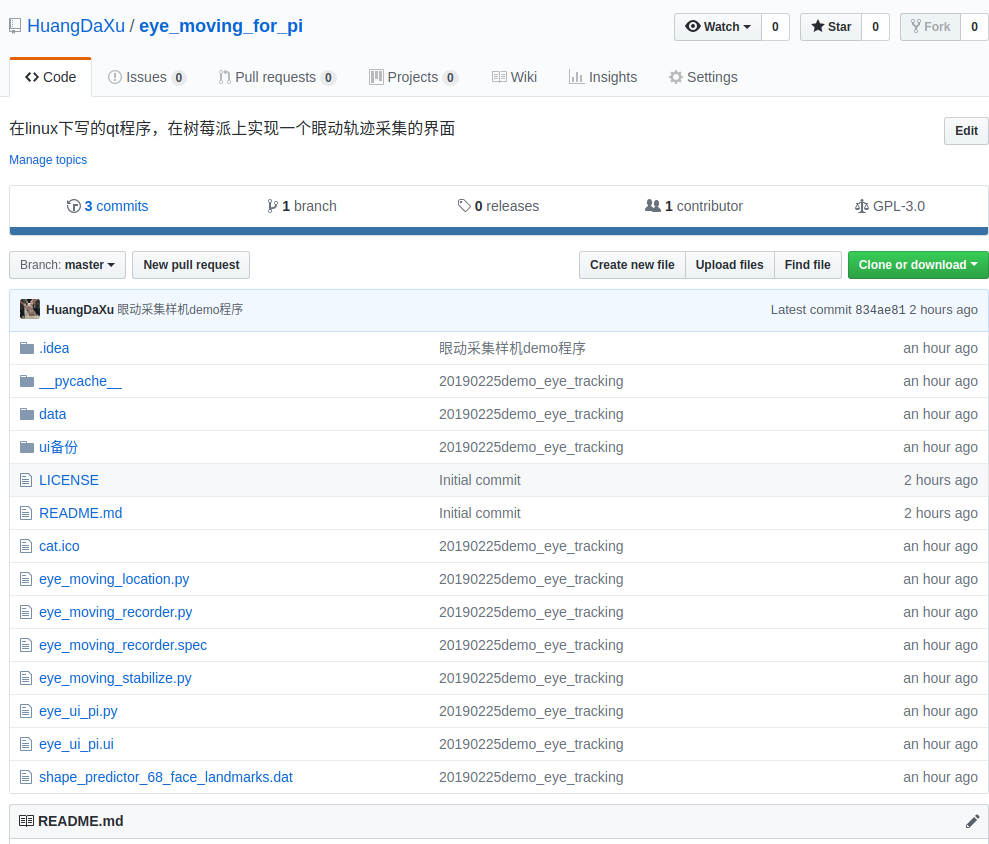Click the branch icon beside 1 branch

coord(272,206)
